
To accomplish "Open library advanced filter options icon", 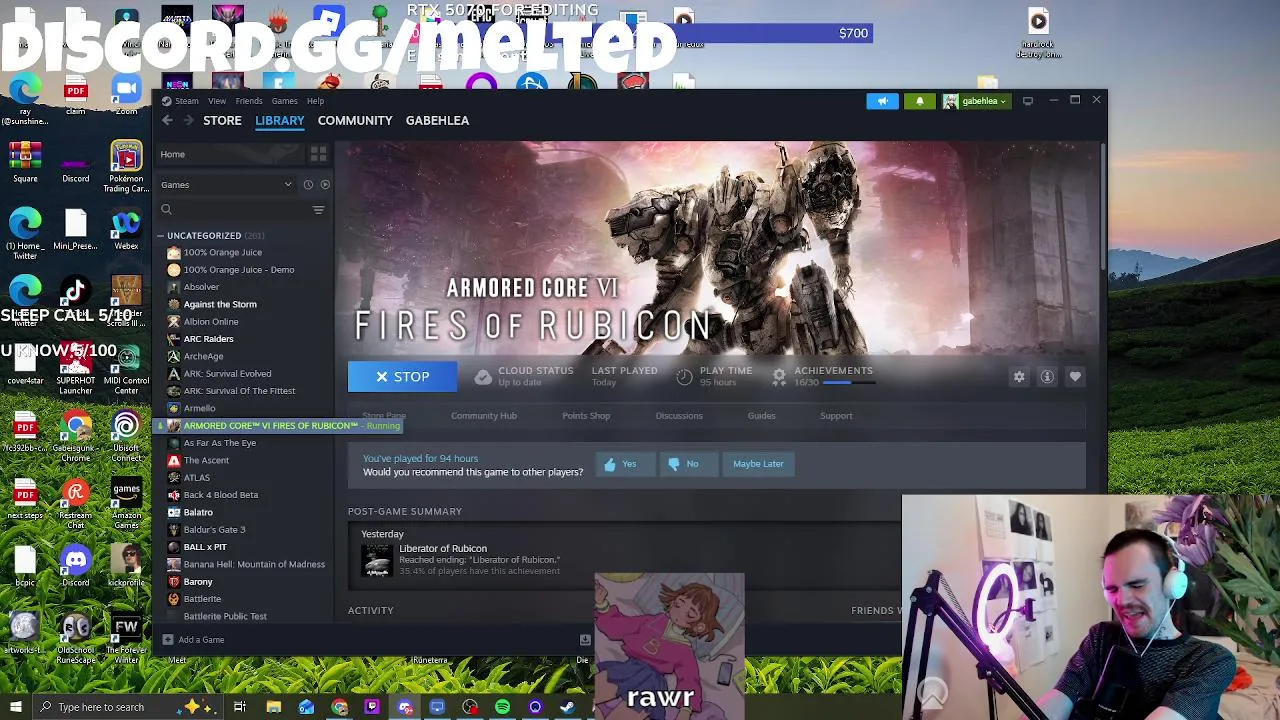I will [318, 210].
